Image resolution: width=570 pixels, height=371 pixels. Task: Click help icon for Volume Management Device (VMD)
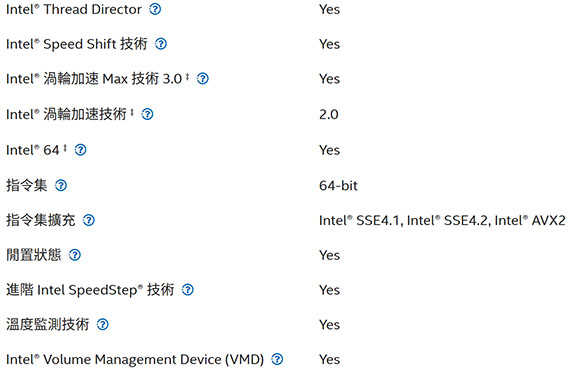[277, 359]
